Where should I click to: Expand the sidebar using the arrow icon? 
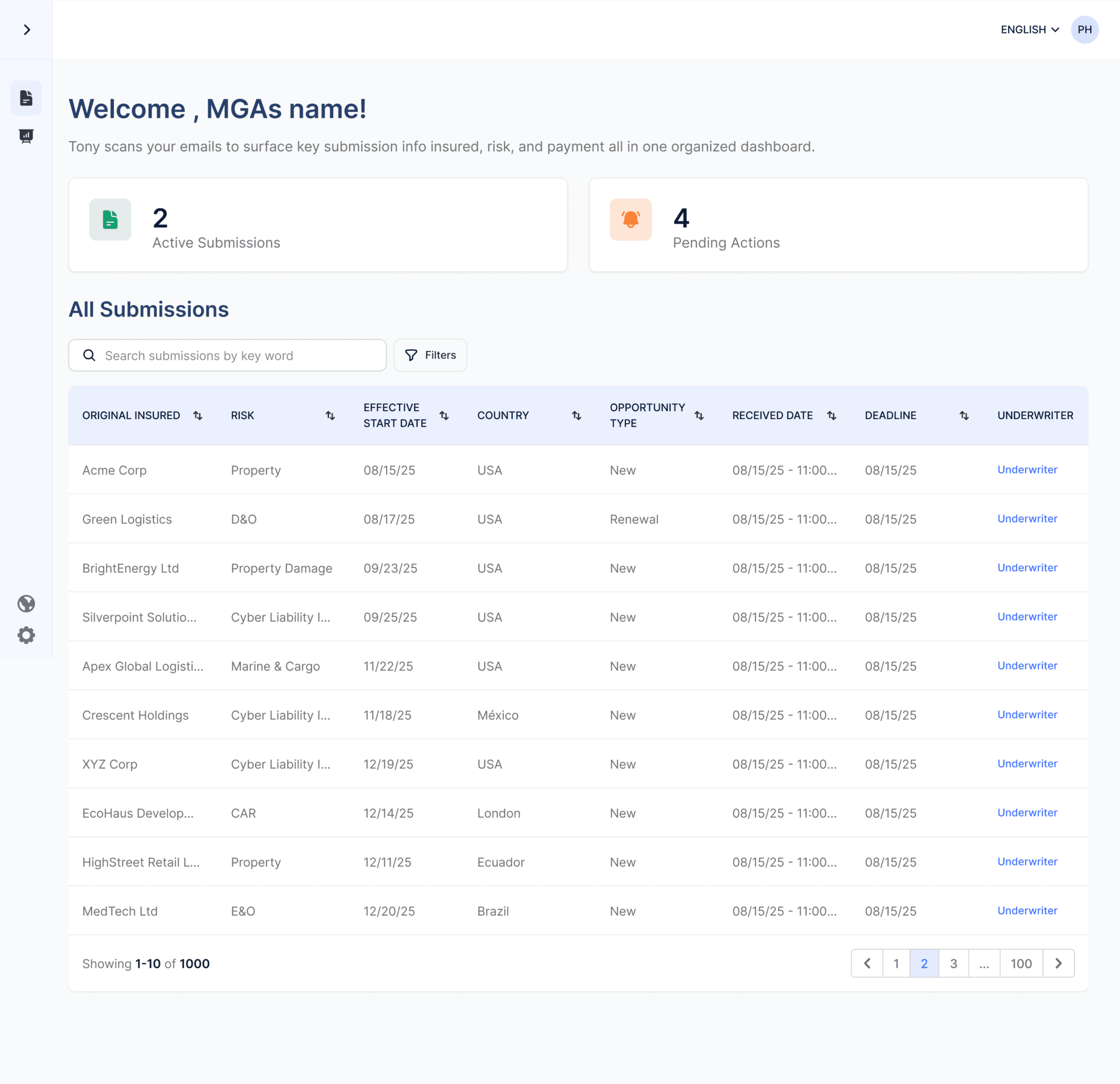pos(26,29)
